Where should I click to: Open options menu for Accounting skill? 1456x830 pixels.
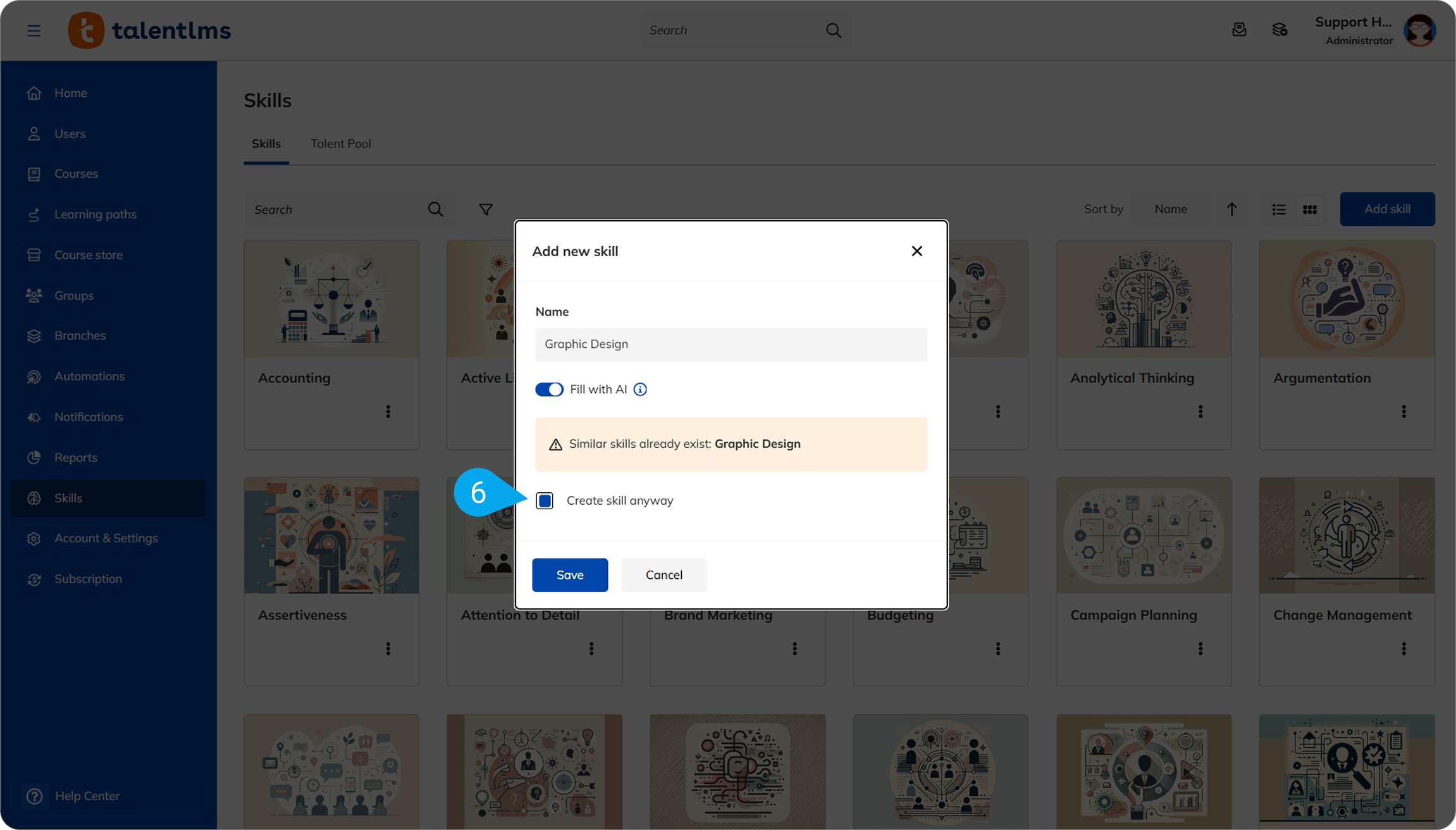388,412
